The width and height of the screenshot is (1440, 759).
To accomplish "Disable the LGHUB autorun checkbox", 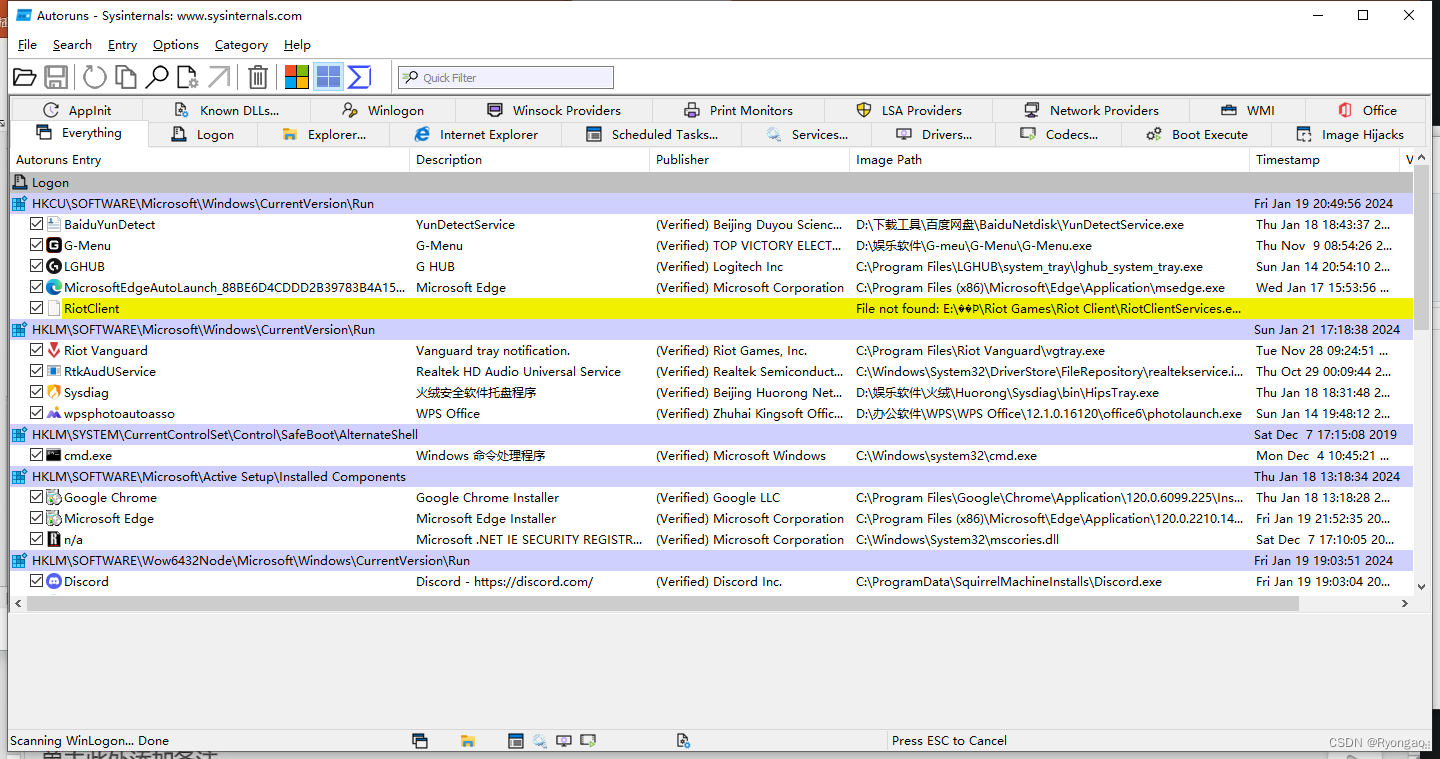I will [x=37, y=267].
